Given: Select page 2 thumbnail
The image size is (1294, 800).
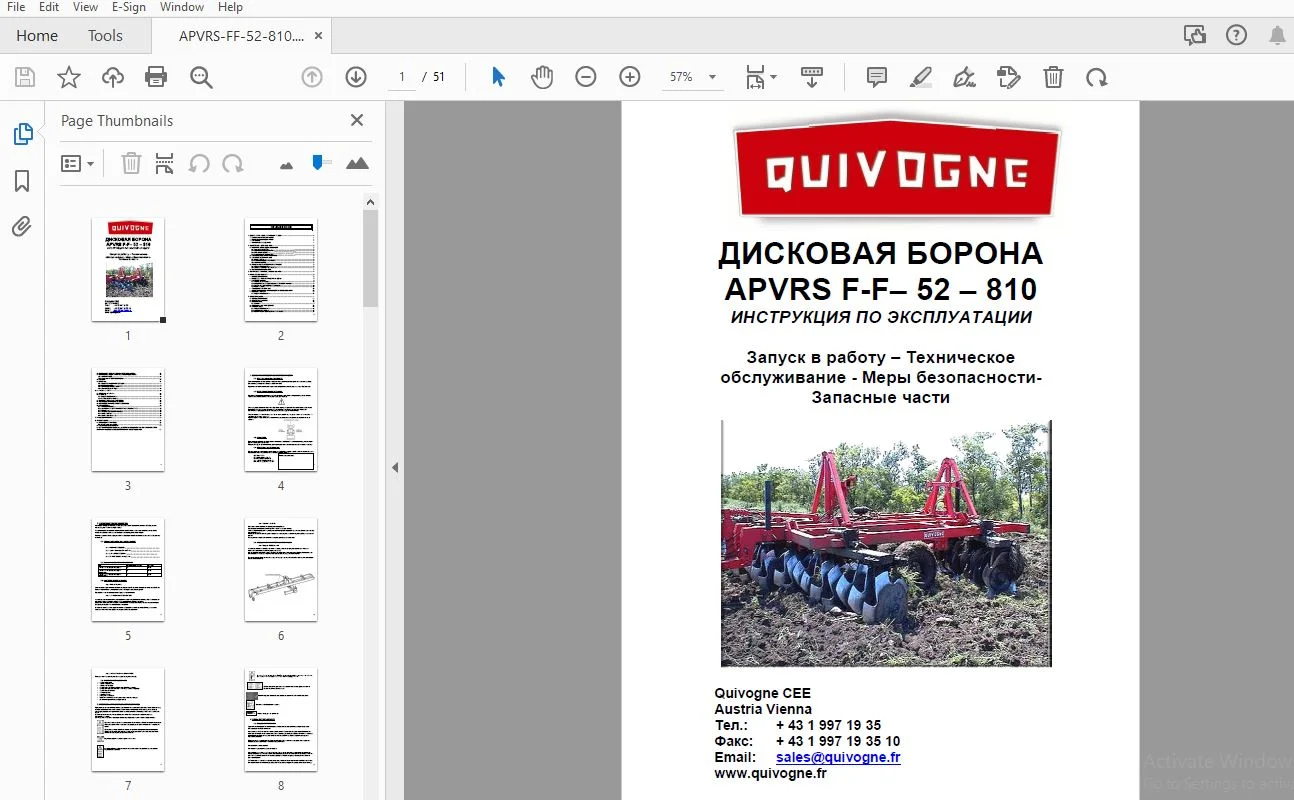Looking at the screenshot, I should tap(281, 270).
